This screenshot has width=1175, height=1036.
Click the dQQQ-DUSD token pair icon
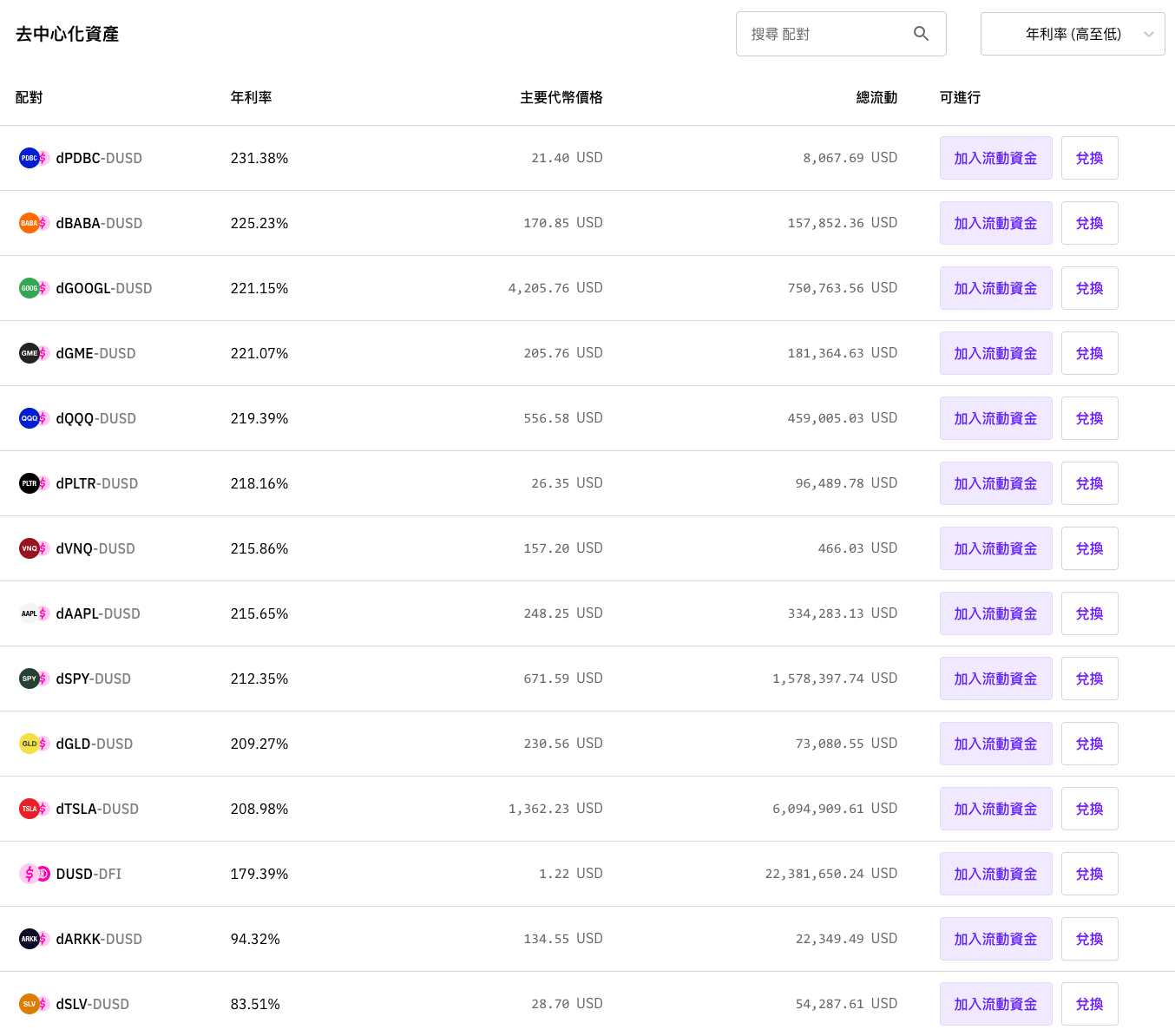click(x=34, y=418)
